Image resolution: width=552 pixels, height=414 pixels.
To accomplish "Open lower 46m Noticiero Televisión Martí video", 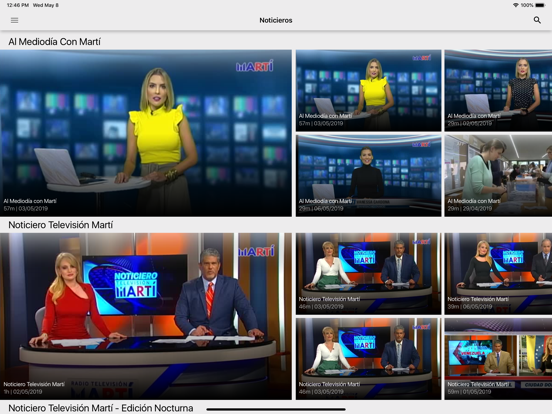I will [x=368, y=359].
